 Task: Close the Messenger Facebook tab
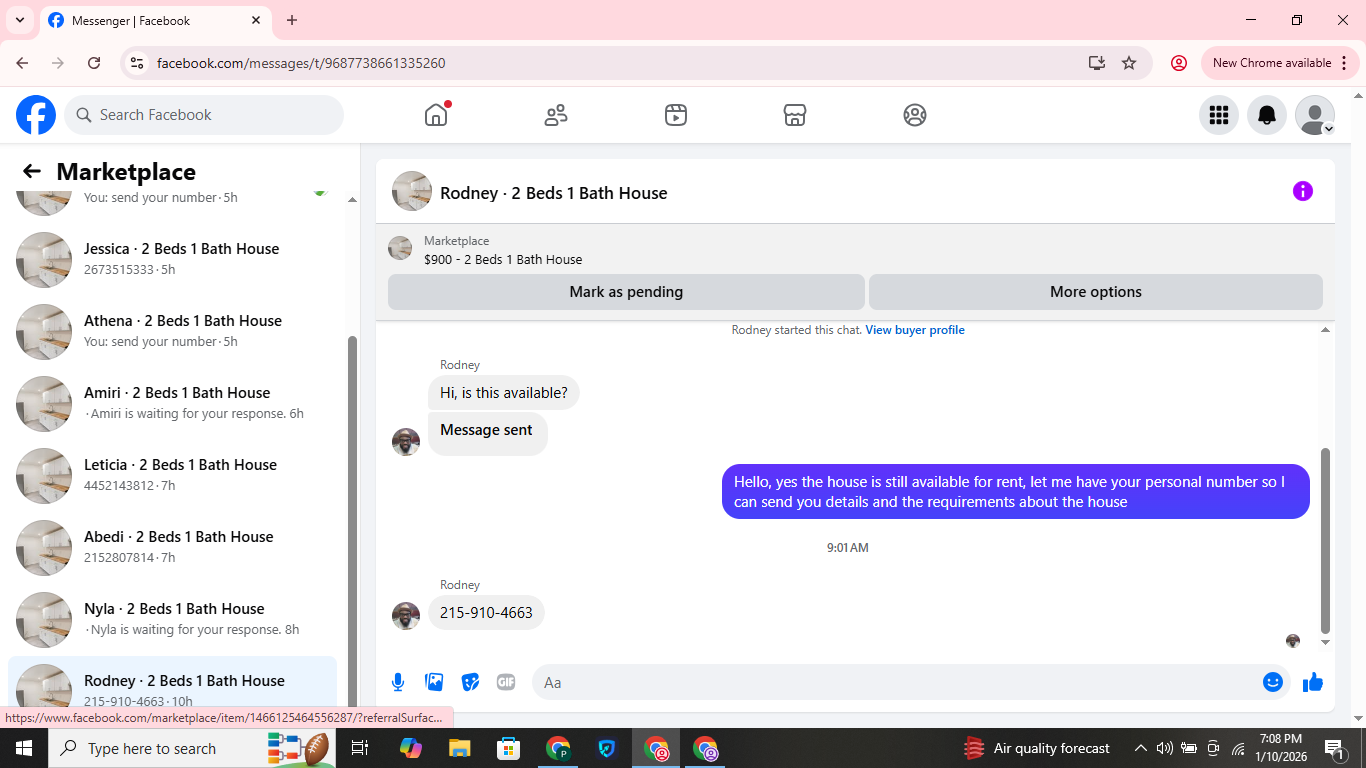256,20
